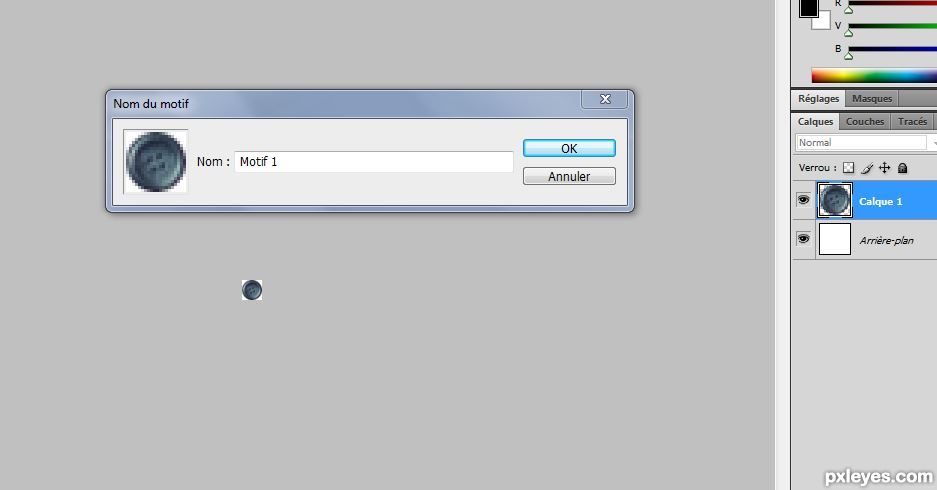
Task: Open the Réglages tab
Action: click(x=818, y=99)
